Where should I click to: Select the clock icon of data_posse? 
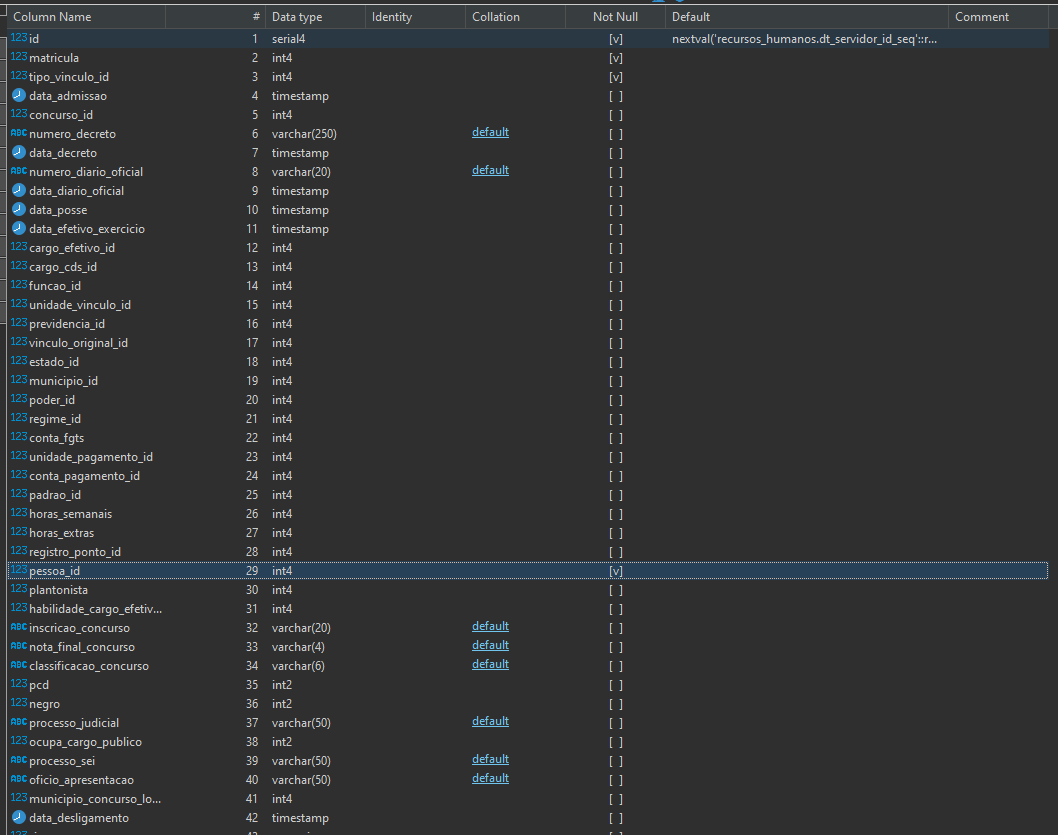(x=19, y=209)
